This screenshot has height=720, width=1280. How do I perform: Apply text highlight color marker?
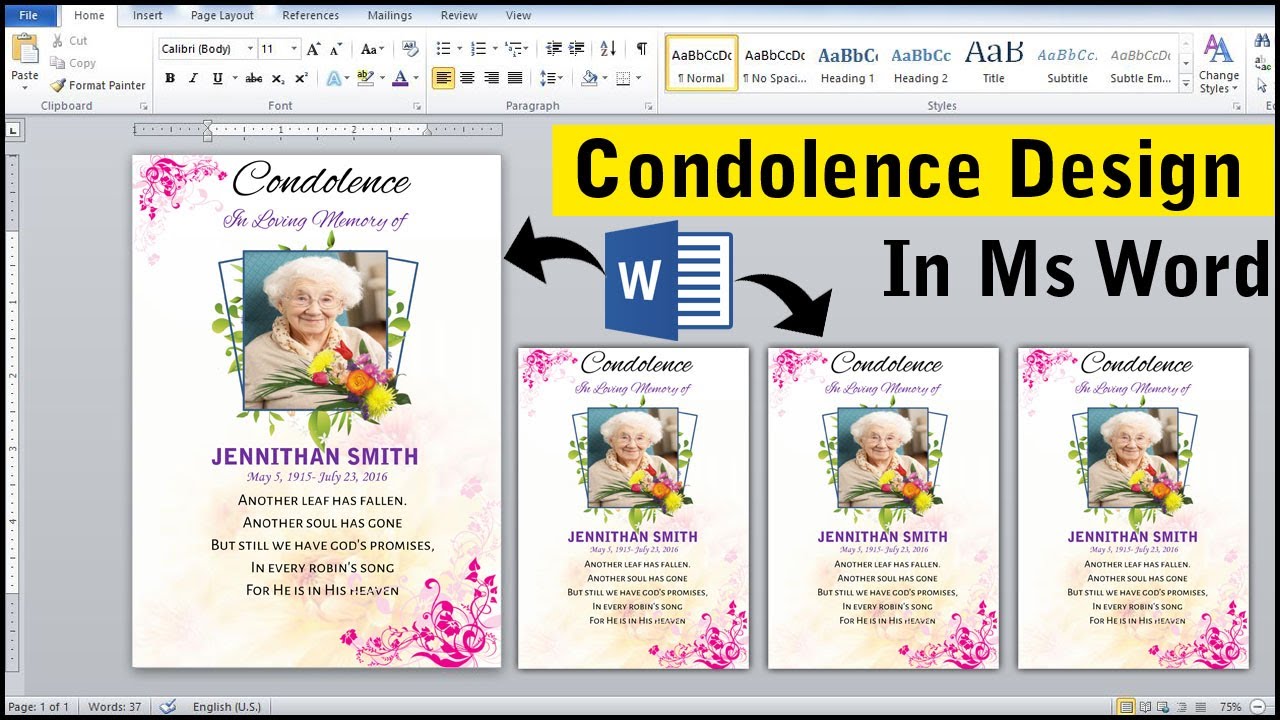point(364,78)
